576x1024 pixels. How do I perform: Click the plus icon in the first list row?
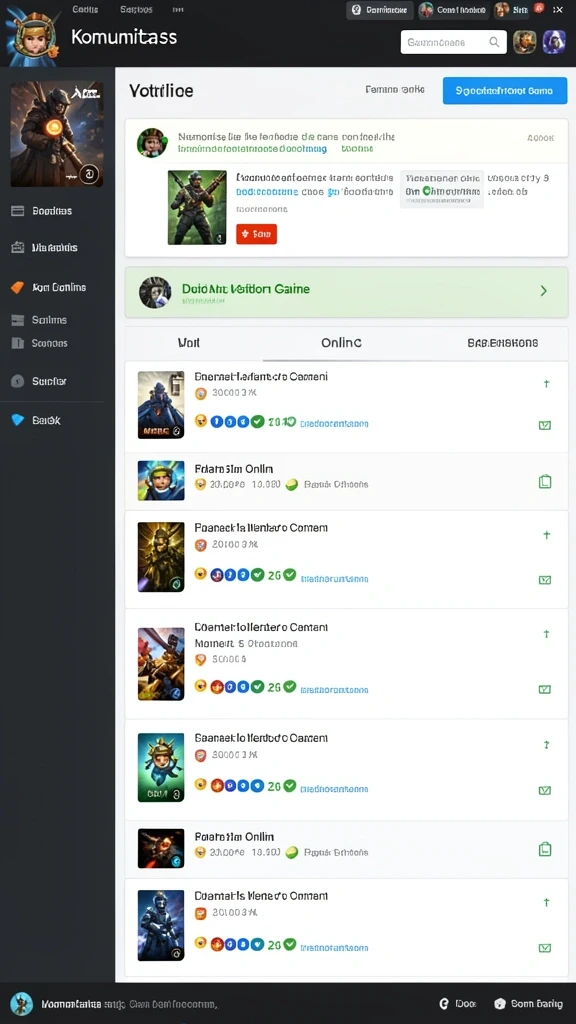coord(547,384)
